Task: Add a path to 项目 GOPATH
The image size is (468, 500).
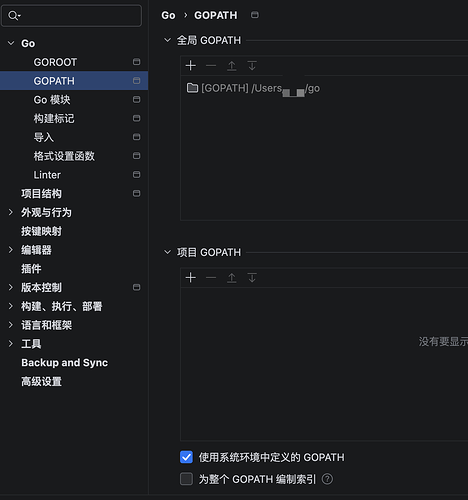Action: (191, 278)
